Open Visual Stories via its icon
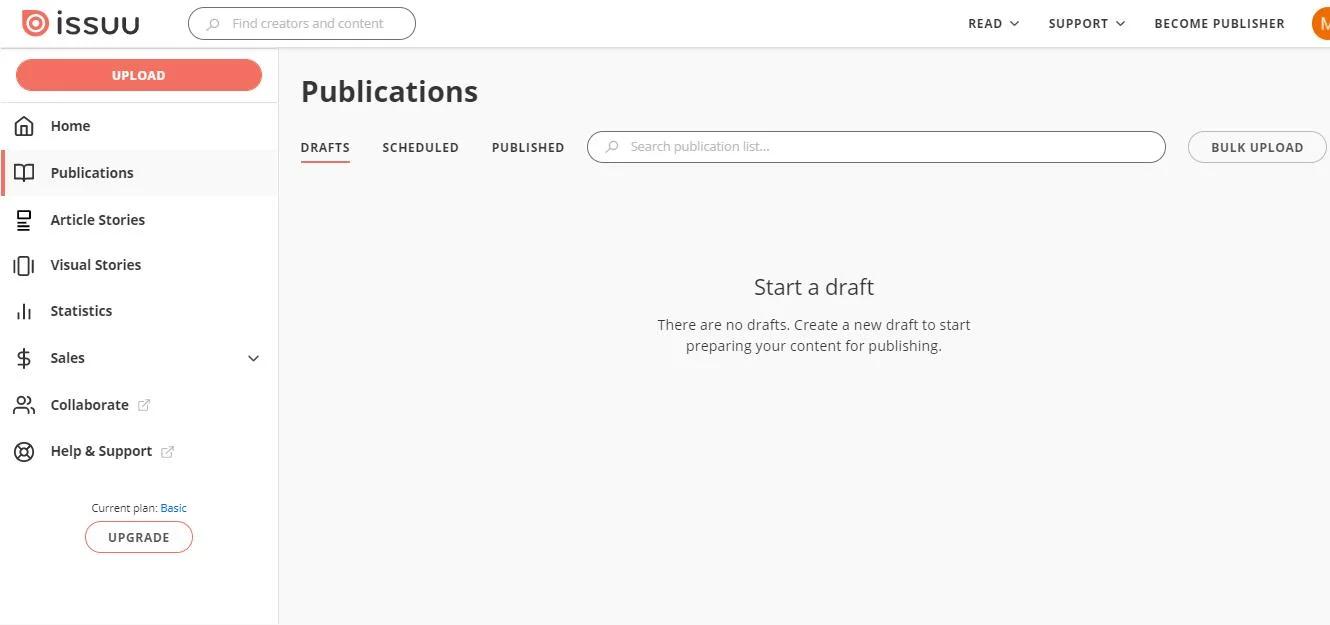Viewport: 1330px width, 625px height. [24, 265]
